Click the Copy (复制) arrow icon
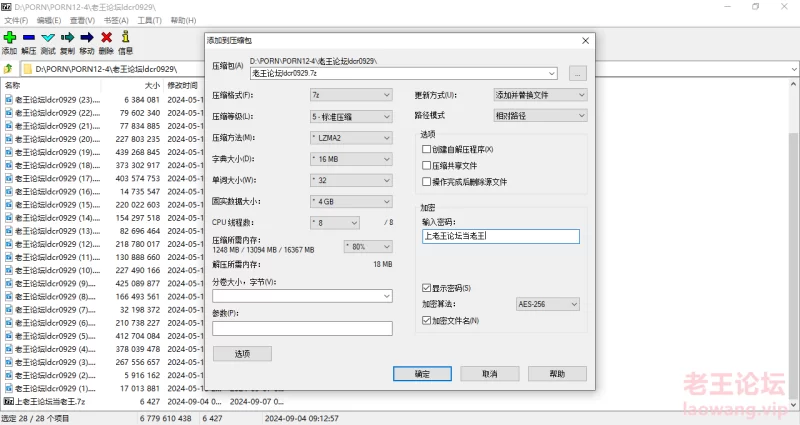The image size is (800, 425). pos(67,37)
